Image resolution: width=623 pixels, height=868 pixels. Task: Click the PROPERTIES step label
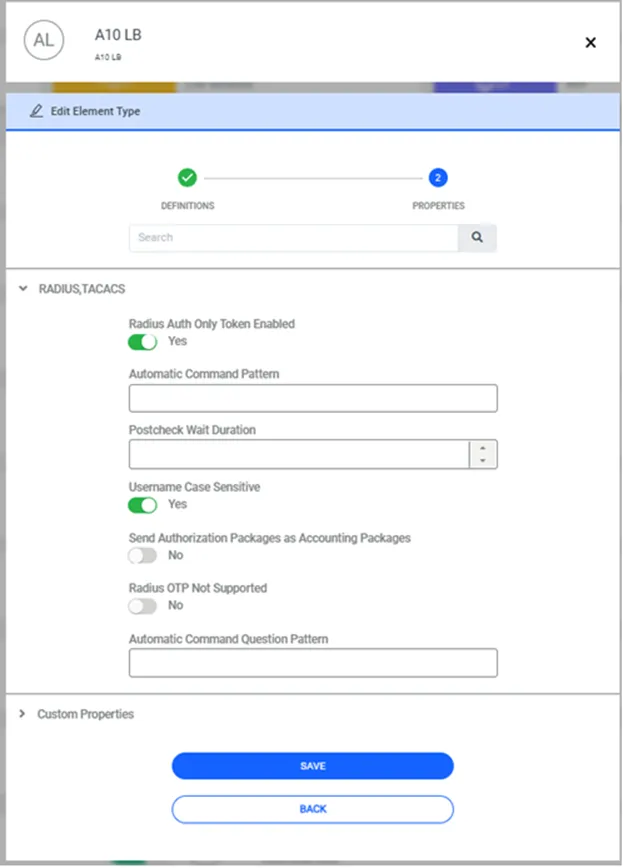point(438,206)
